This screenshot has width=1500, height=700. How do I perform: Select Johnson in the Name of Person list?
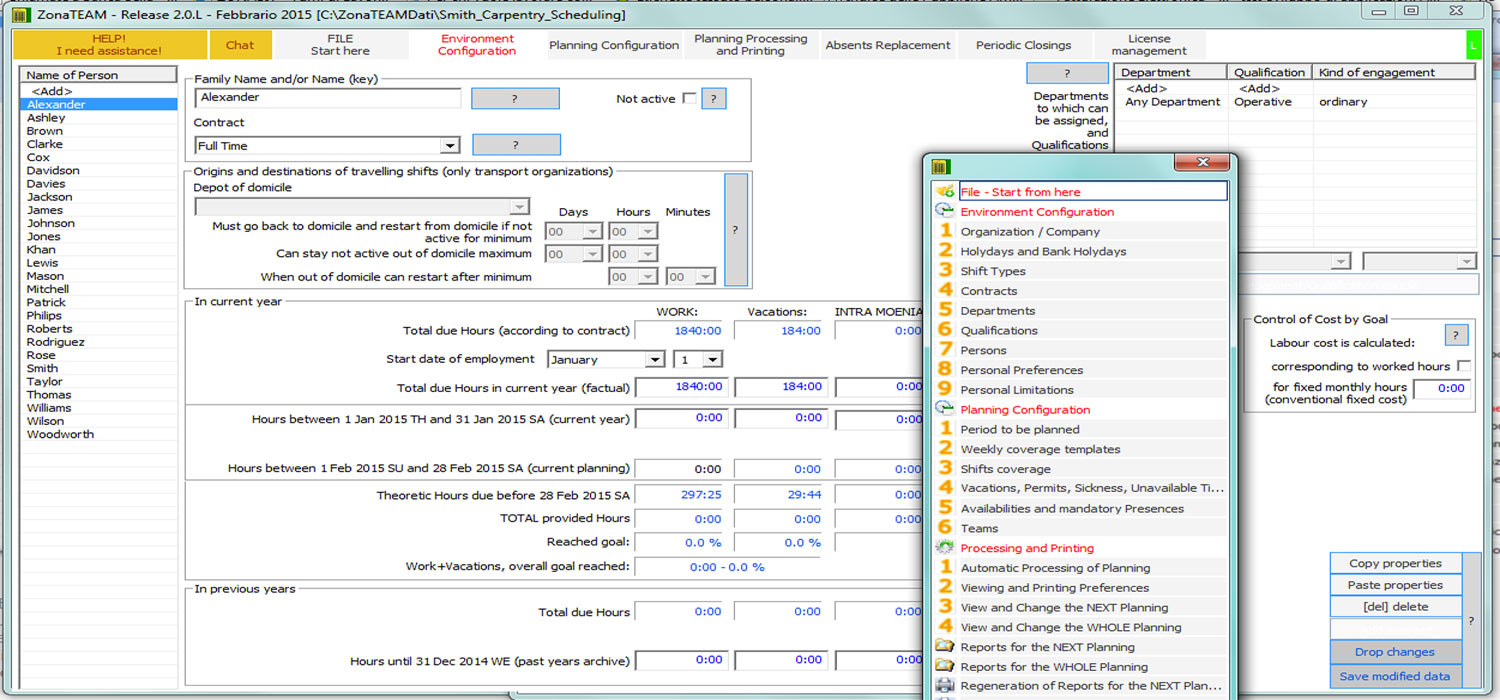(x=51, y=224)
